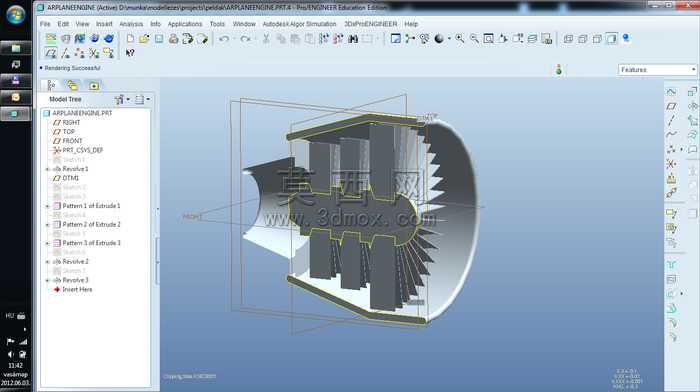Print the model using the printer icon
Image resolution: width=700 pixels, height=392 pixels.
click(x=173, y=39)
